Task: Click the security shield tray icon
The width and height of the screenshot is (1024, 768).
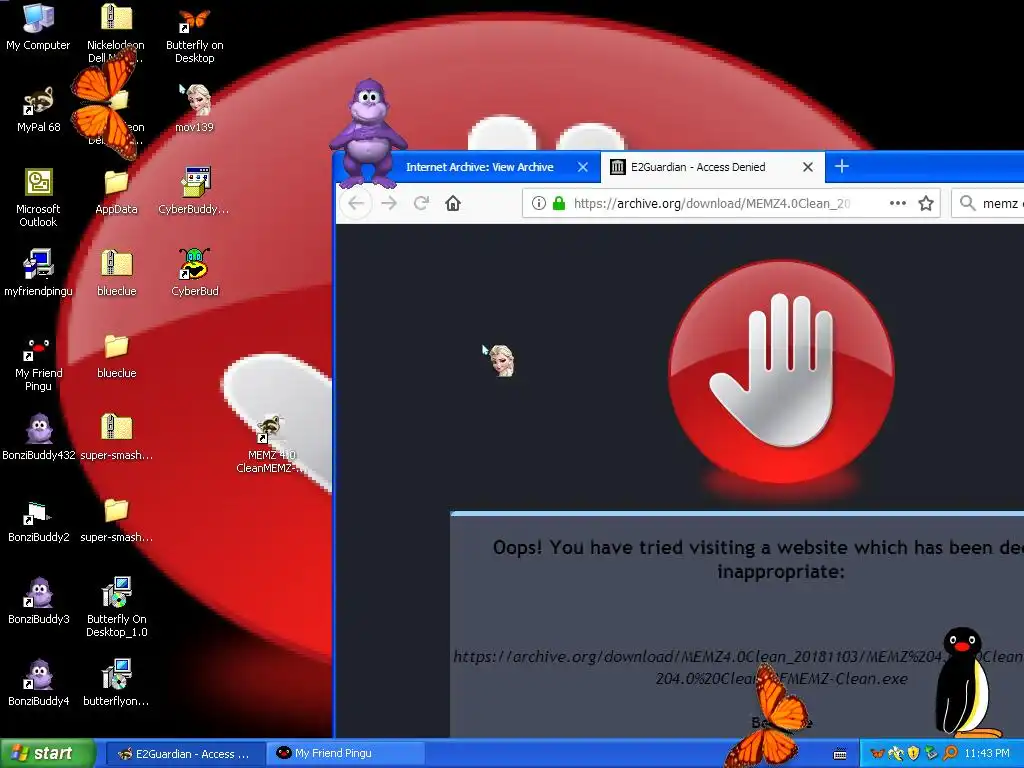Action: point(913,754)
